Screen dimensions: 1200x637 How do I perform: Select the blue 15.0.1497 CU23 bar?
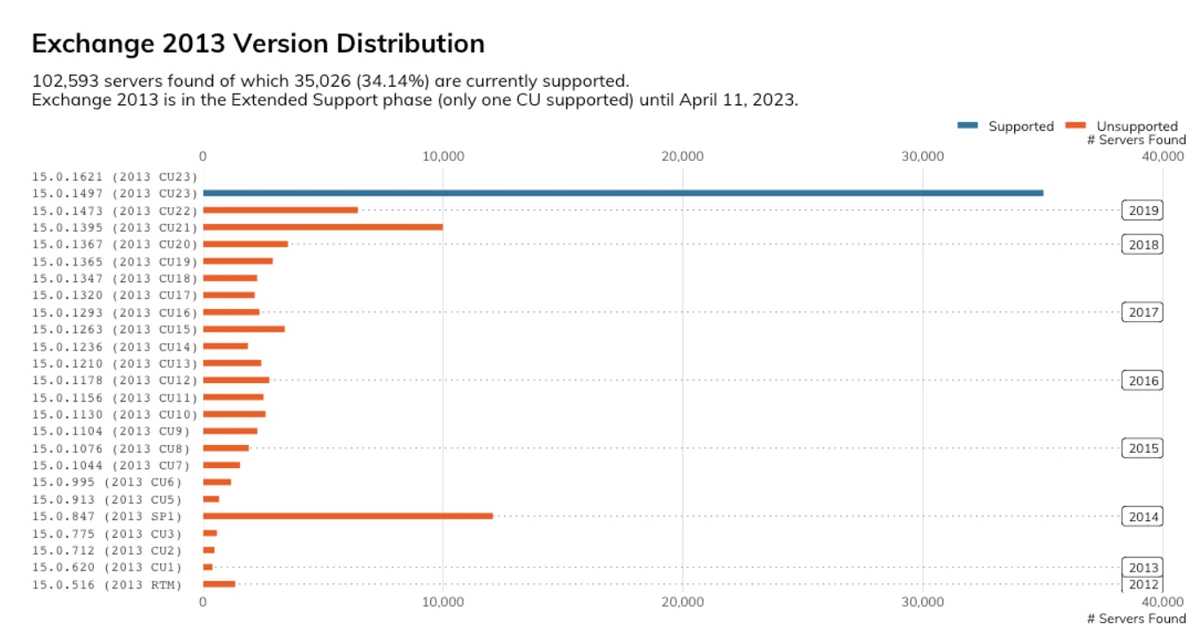point(622,193)
